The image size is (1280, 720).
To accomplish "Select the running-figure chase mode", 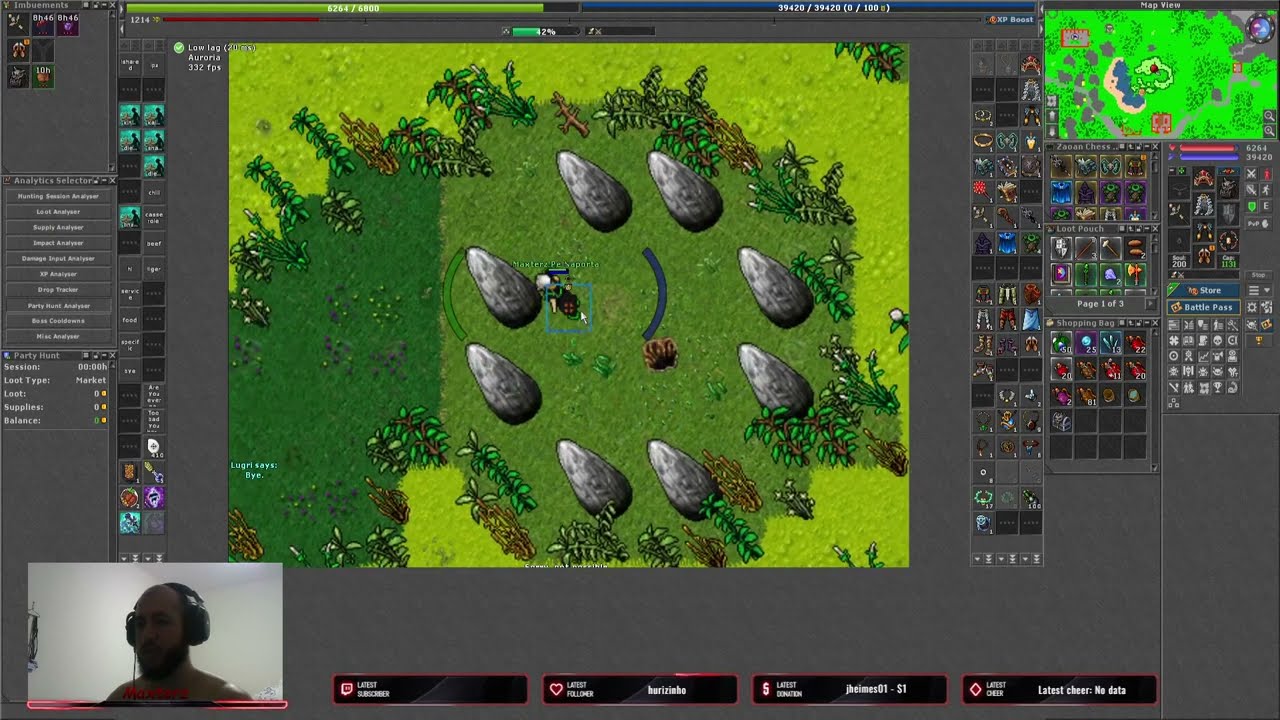I will [1267, 190].
